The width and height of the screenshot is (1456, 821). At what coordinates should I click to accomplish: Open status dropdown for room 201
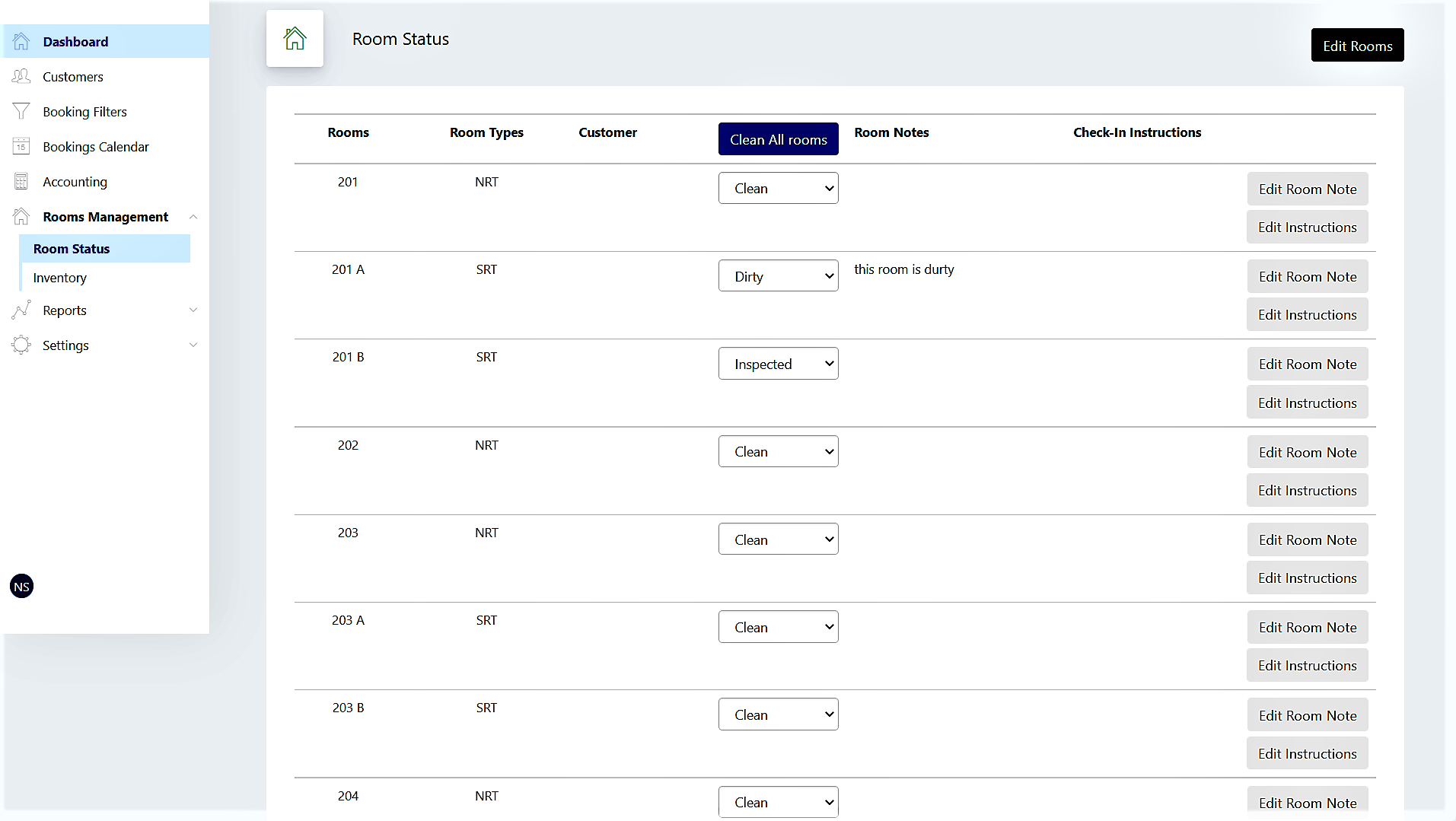[x=778, y=188]
